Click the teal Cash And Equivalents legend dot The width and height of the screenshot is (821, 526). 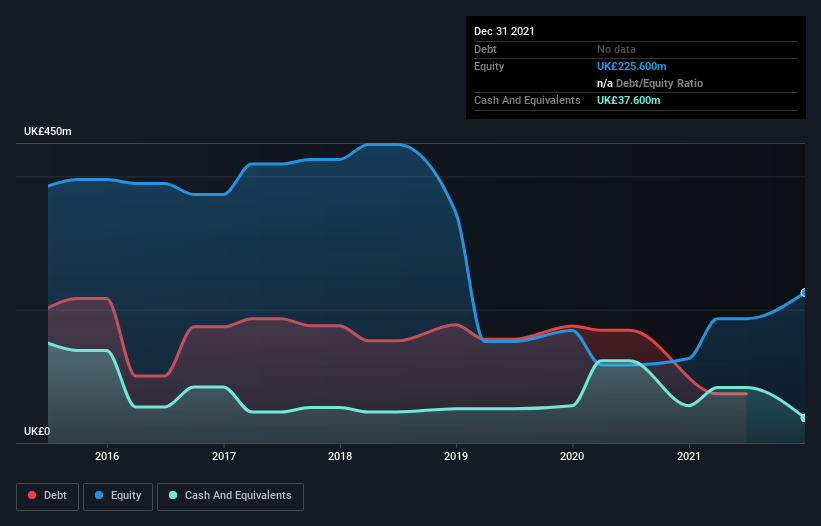(x=173, y=495)
